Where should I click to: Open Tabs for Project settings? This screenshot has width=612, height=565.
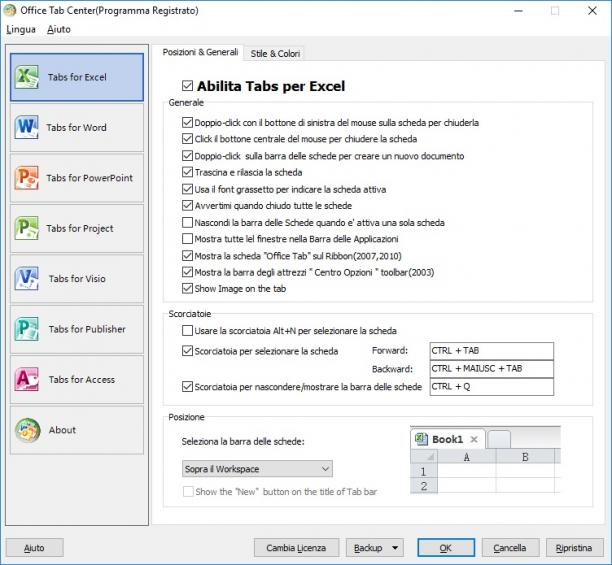[x=77, y=228]
